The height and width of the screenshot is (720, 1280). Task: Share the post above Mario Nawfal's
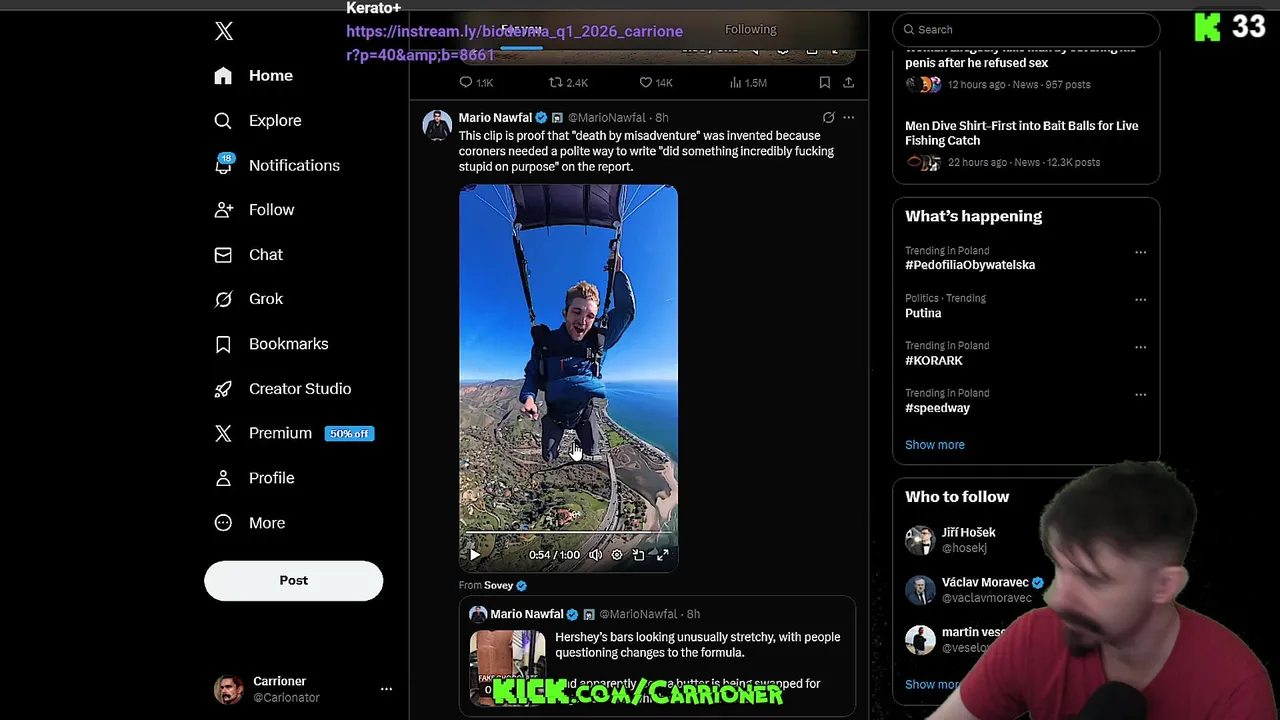click(x=848, y=83)
